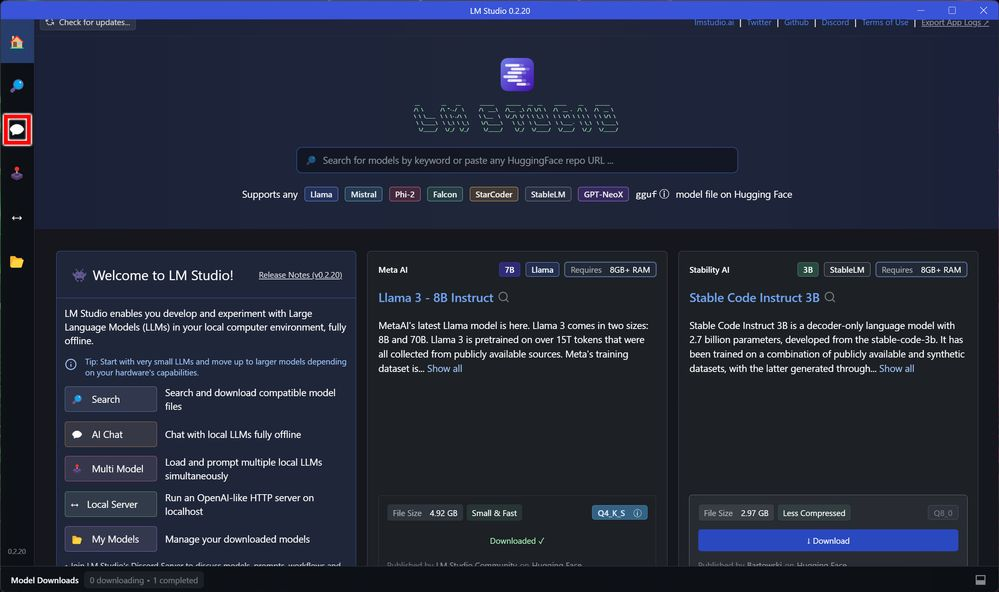Viewport: 999px width, 592px height.
Task: Click the Q8_0 quantization badge
Action: [x=942, y=513]
